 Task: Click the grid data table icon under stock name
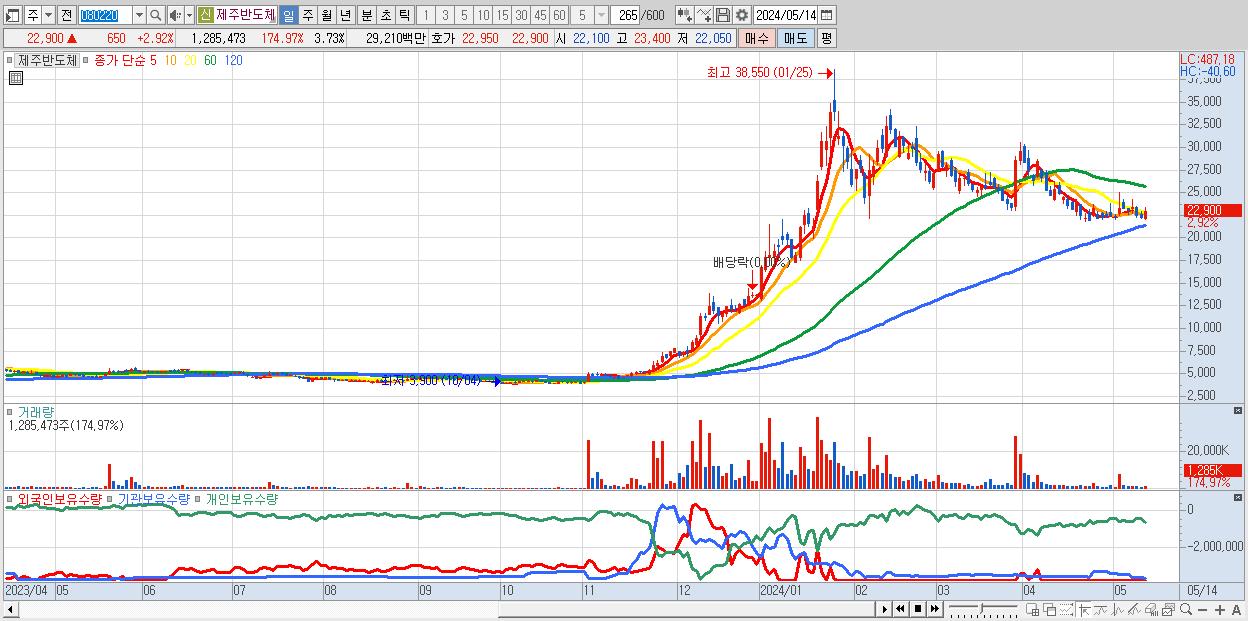point(16,78)
